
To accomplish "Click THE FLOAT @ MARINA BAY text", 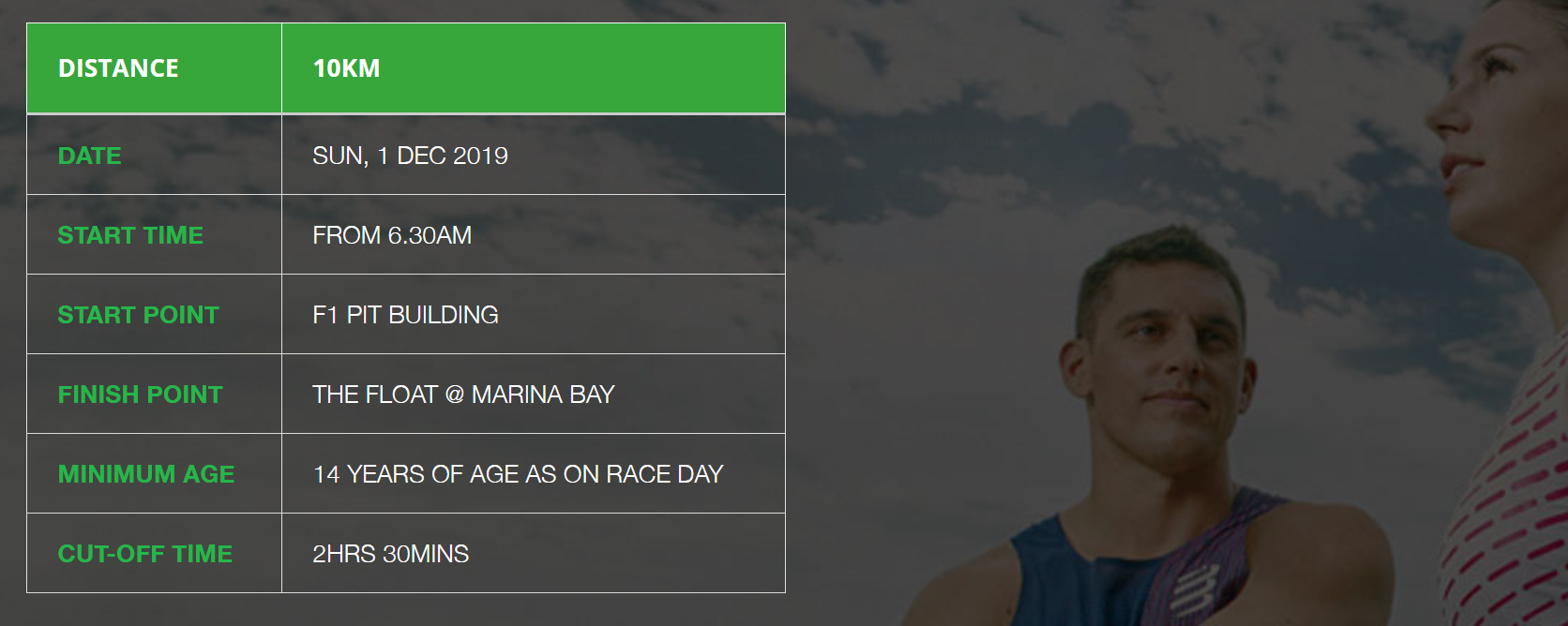I will click(463, 395).
